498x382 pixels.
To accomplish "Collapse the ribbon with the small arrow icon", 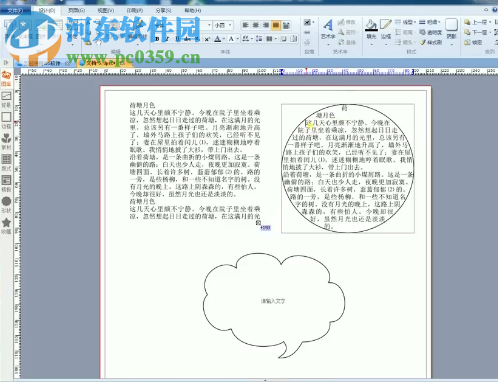I will tap(486, 10).
